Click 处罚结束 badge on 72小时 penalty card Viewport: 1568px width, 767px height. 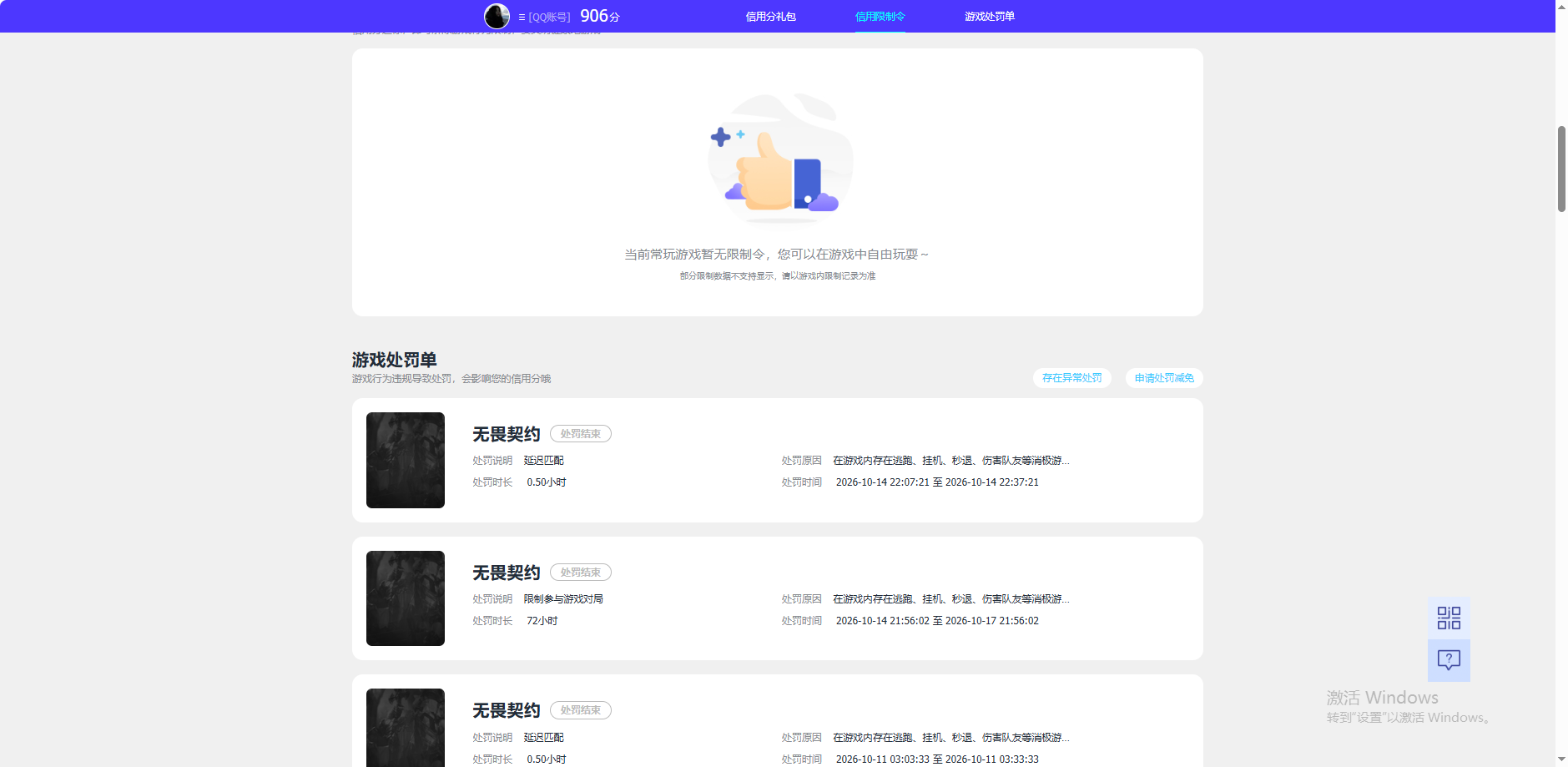point(581,573)
